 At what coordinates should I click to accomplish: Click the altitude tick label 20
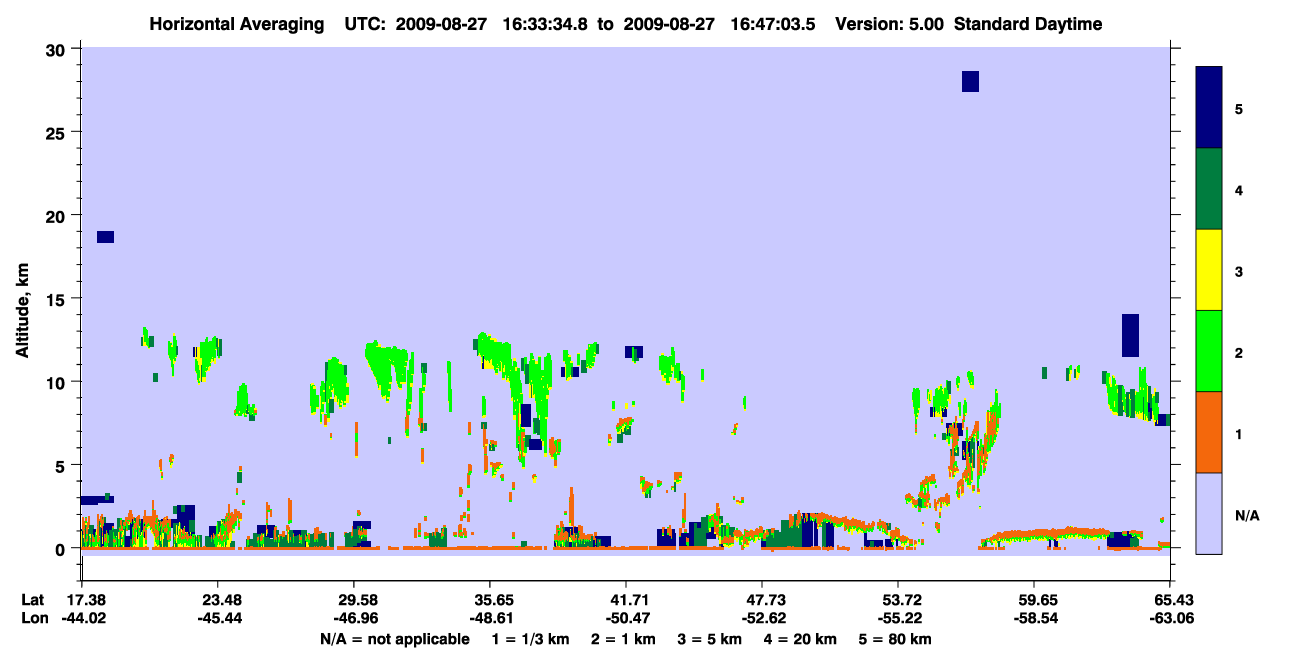tap(58, 216)
